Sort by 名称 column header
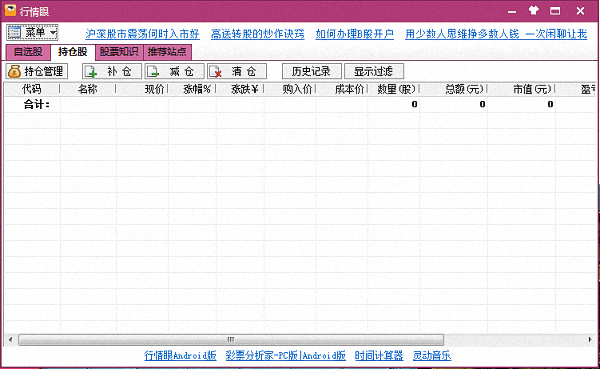This screenshot has height=369, width=600. point(88,89)
